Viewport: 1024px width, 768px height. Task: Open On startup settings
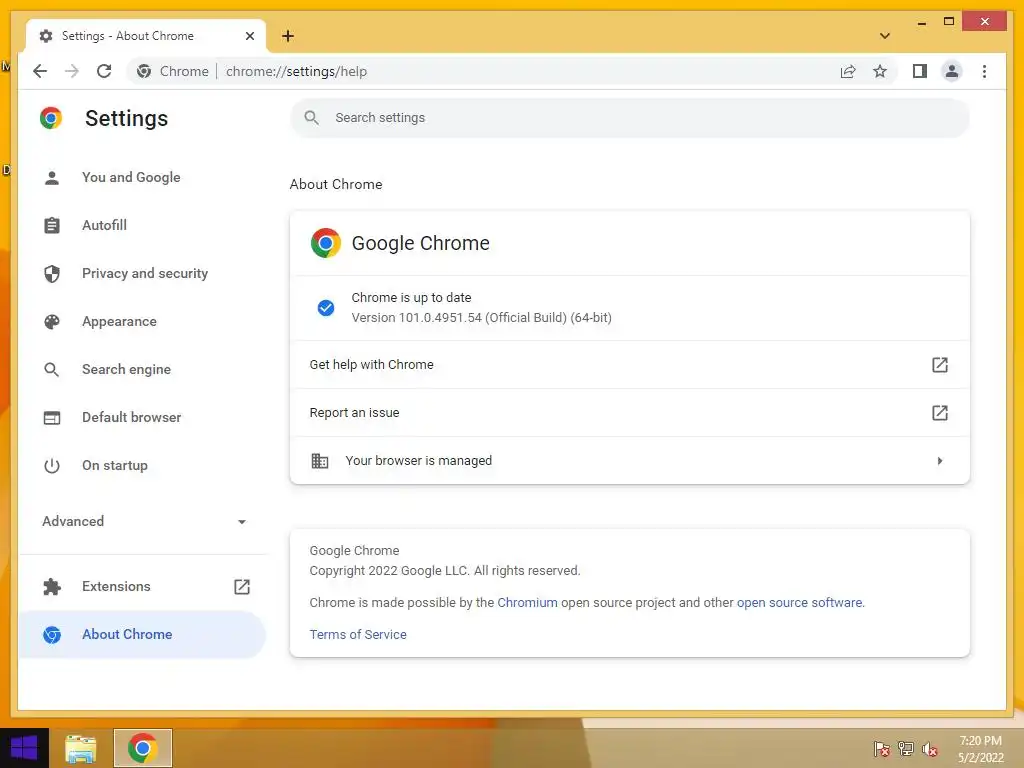142,466
